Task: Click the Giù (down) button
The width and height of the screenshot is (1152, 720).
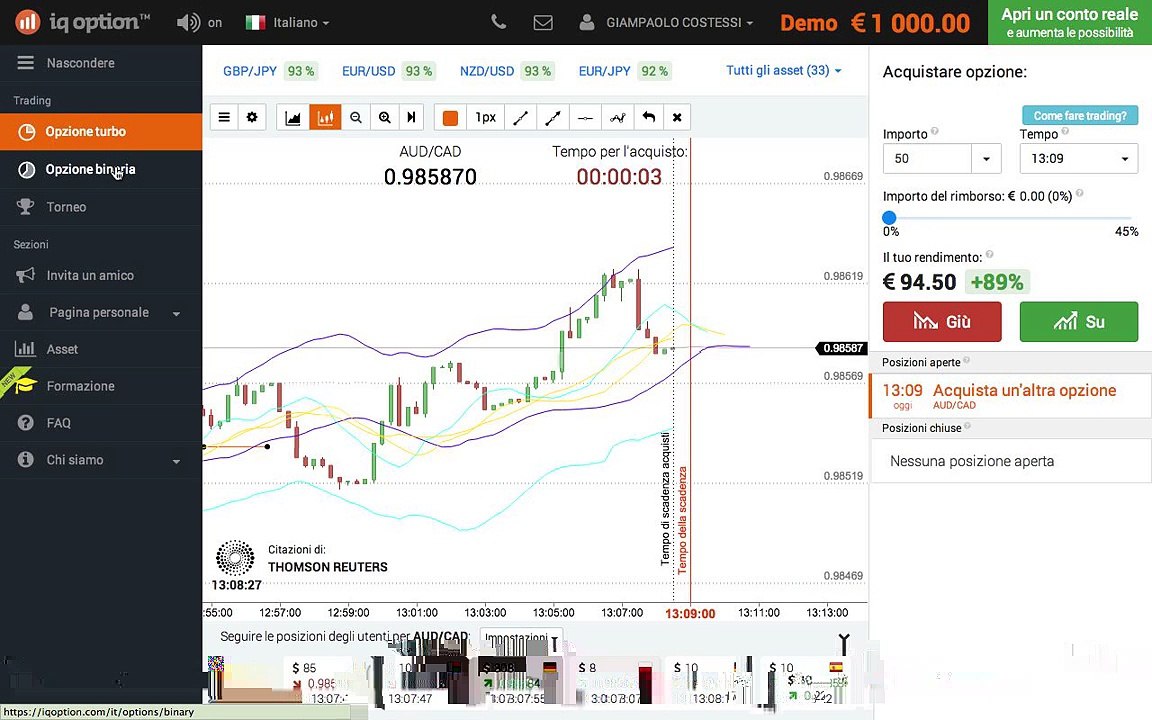Action: point(942,322)
